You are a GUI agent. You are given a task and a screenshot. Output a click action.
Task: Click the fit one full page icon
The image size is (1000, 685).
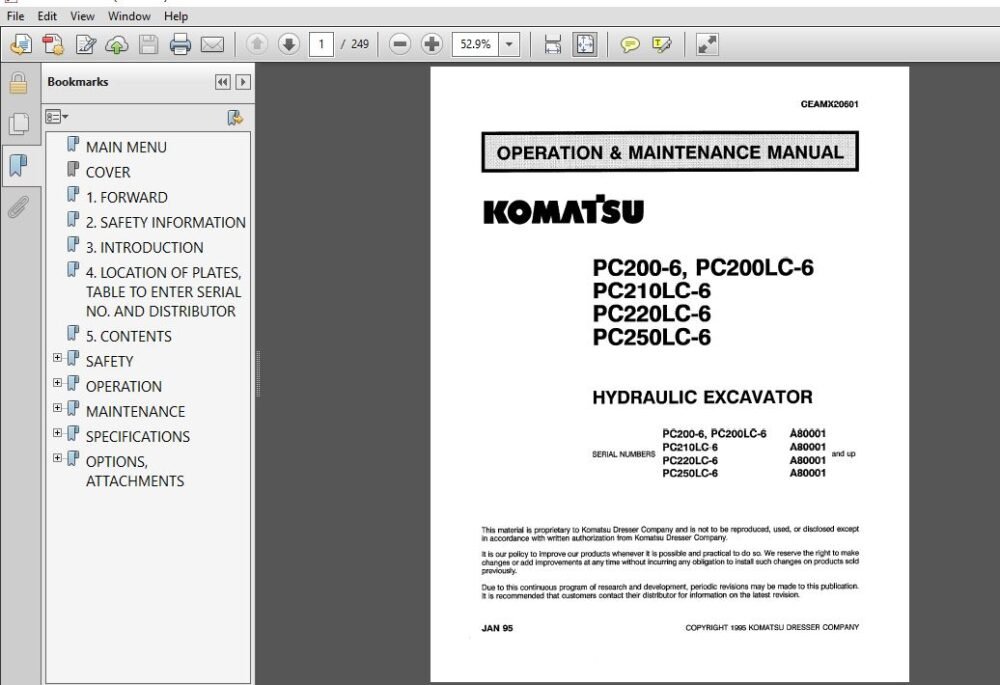coord(585,44)
